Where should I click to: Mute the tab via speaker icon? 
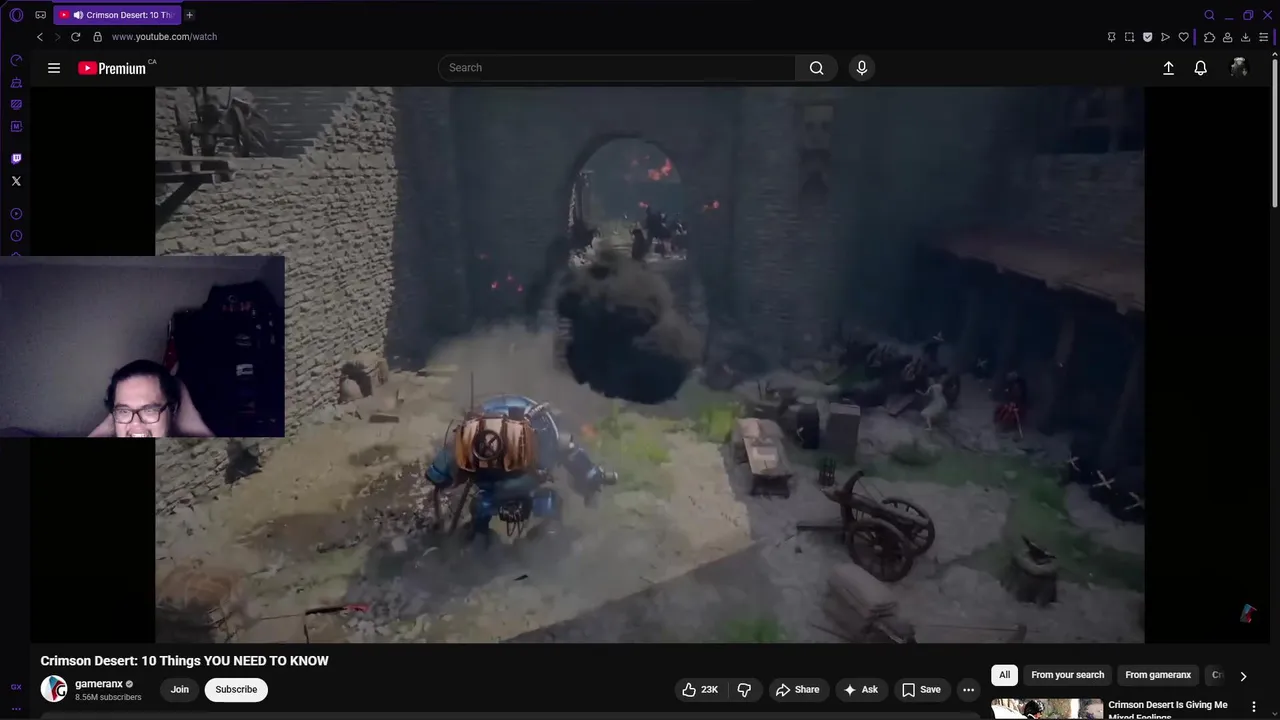point(78,15)
